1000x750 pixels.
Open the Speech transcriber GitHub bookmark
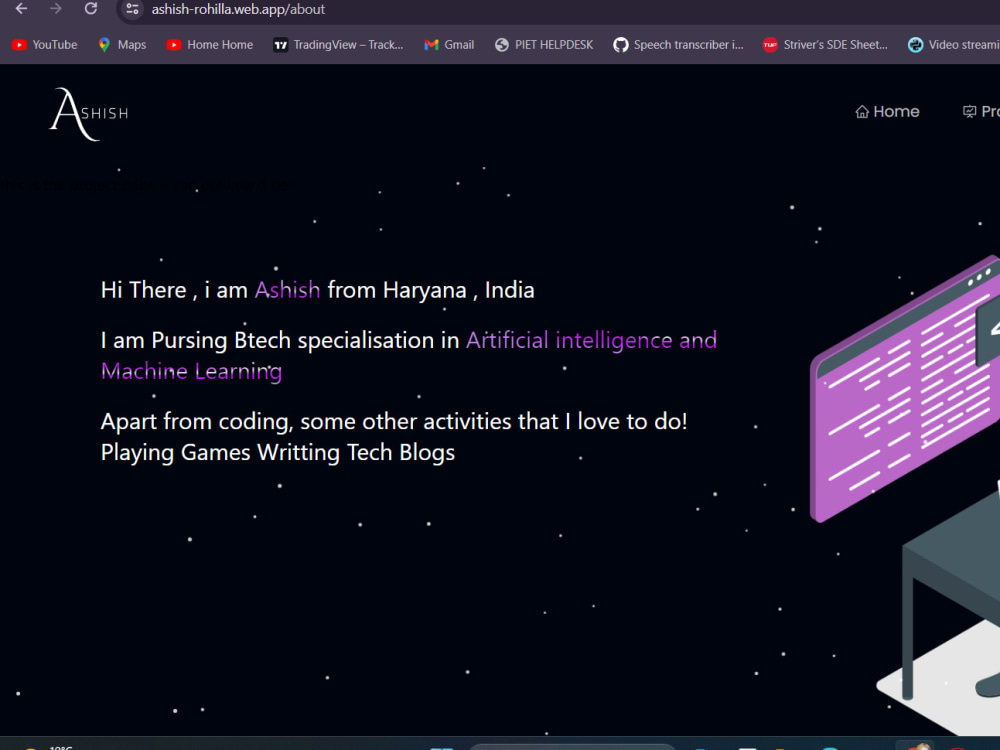679,45
